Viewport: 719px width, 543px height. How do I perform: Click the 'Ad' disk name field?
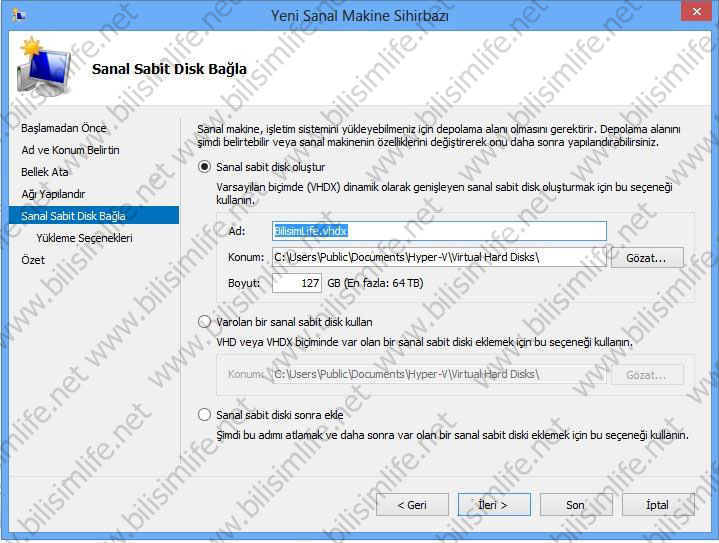[x=439, y=231]
